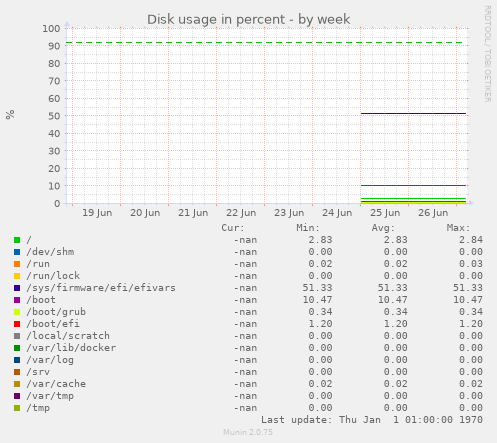Click the /var/lib/docker legend label
The width and height of the screenshot is (497, 443).
pos(71,348)
